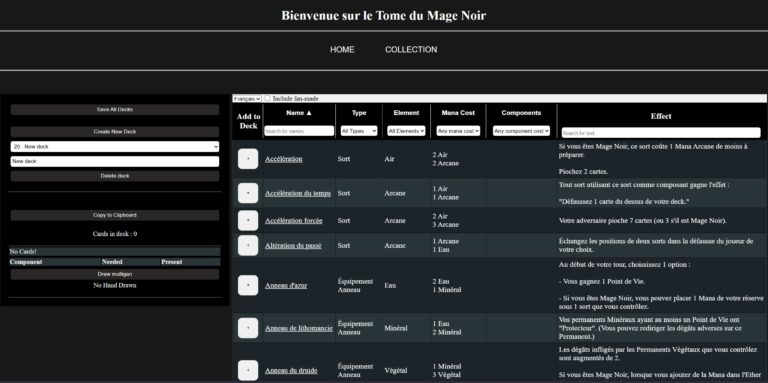Open the Anneau du druide link
768x383 pixels.
pos(291,371)
